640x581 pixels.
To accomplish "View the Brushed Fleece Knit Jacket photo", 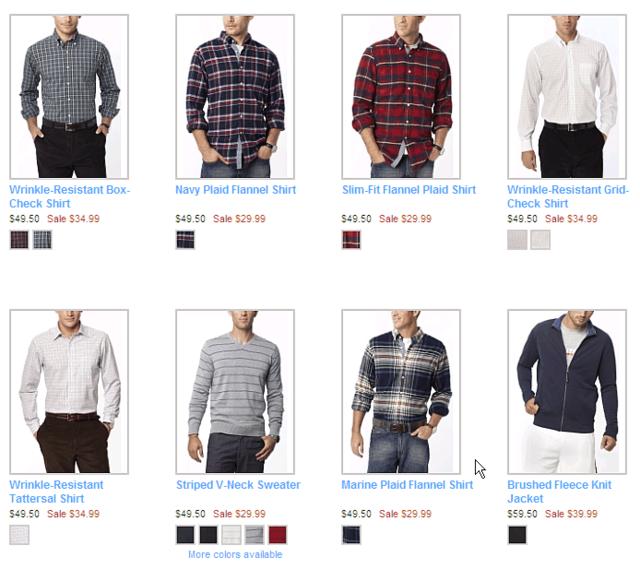I will (567, 392).
